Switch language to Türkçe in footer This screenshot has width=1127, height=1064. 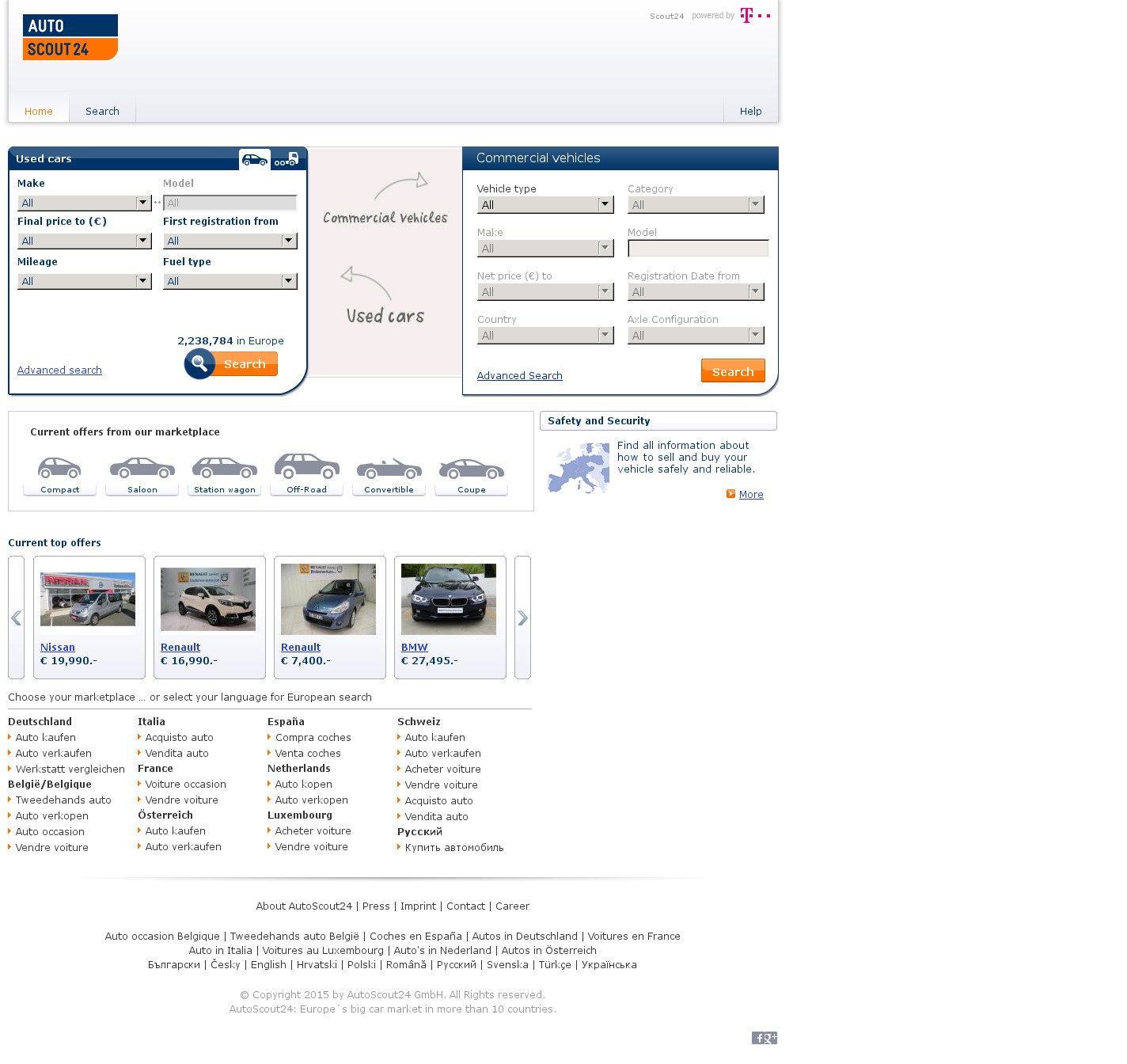point(555,965)
